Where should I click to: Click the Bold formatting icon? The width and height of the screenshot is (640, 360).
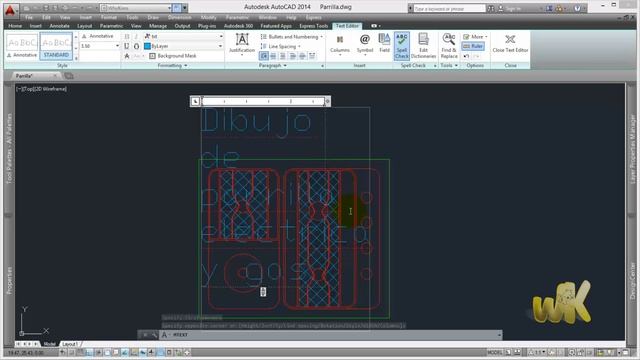point(127,36)
